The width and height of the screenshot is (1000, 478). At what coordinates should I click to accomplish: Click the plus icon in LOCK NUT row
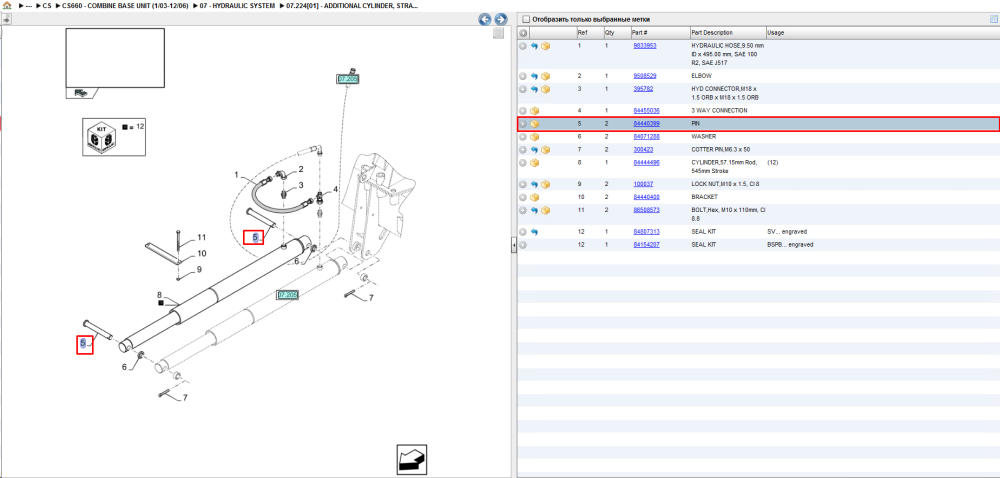click(523, 184)
